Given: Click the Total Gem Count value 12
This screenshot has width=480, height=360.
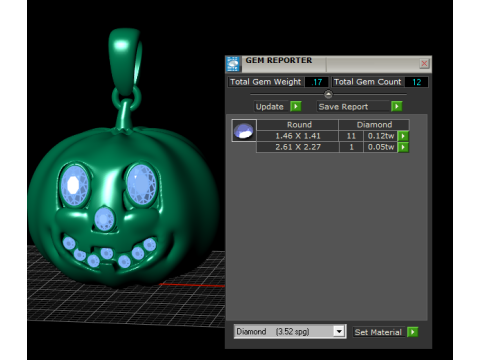Looking at the screenshot, I should [416, 82].
